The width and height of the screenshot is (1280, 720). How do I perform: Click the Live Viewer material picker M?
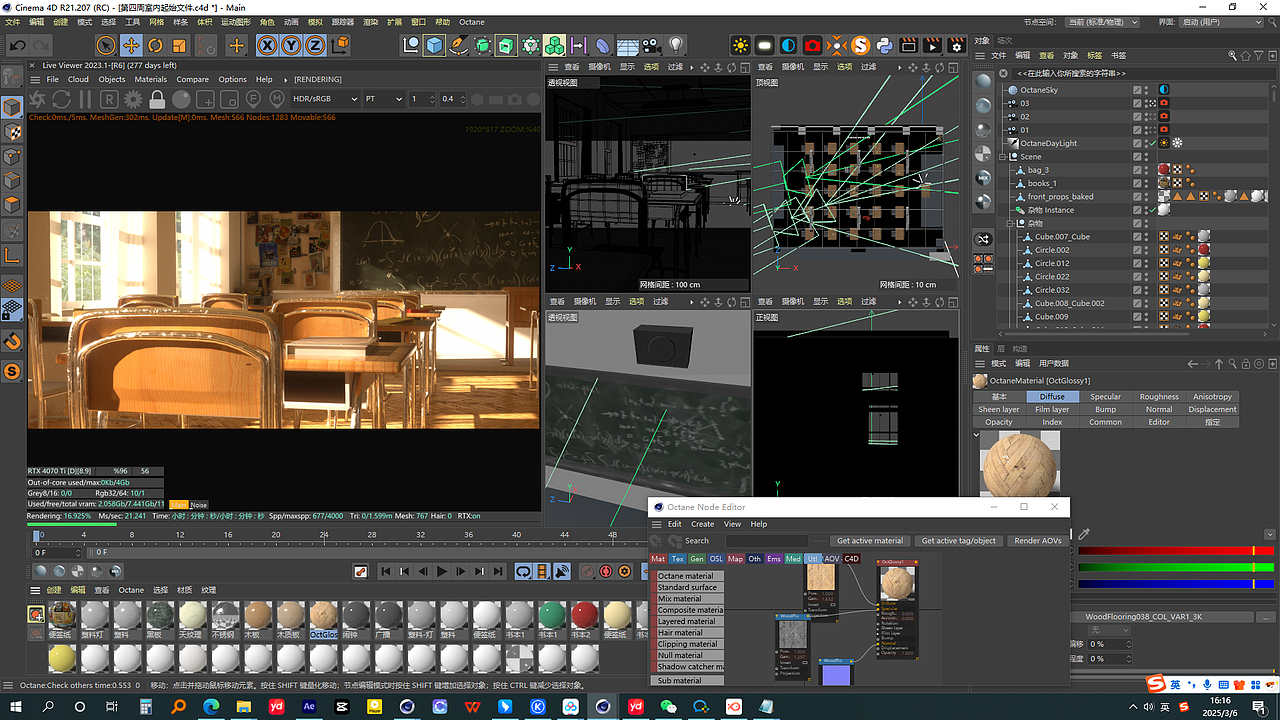point(277,99)
